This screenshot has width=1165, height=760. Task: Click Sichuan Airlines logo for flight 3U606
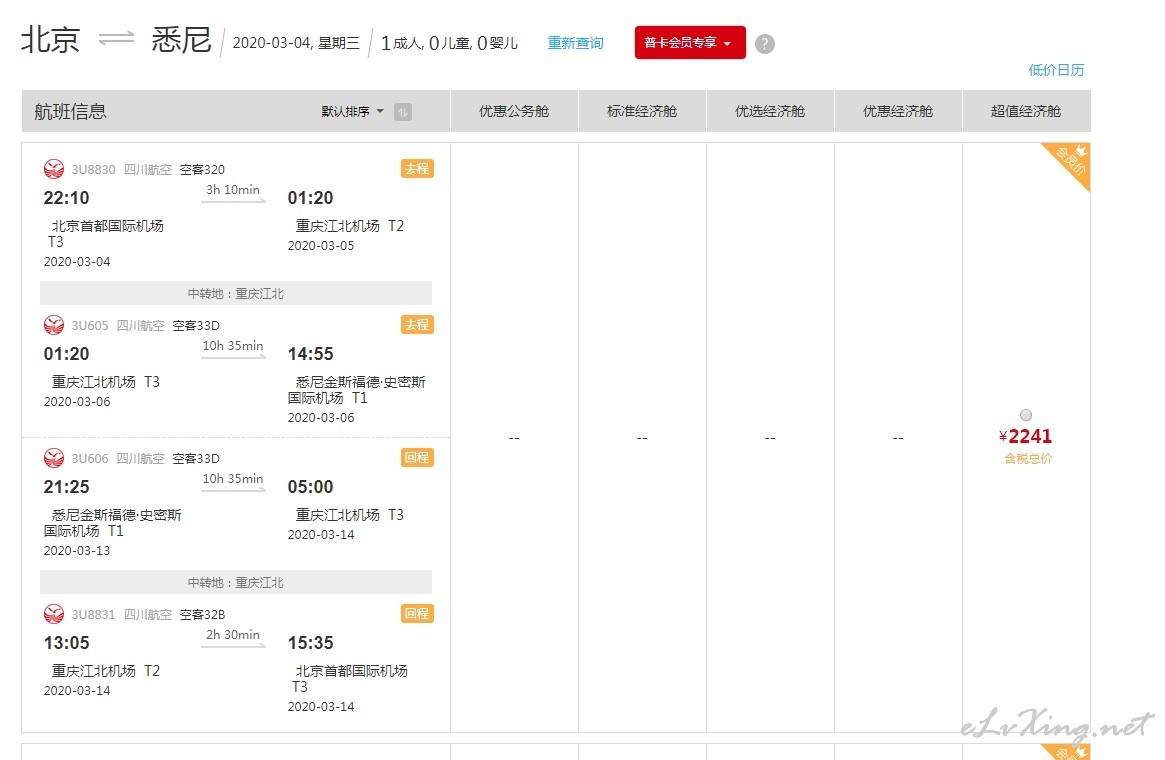(x=53, y=458)
